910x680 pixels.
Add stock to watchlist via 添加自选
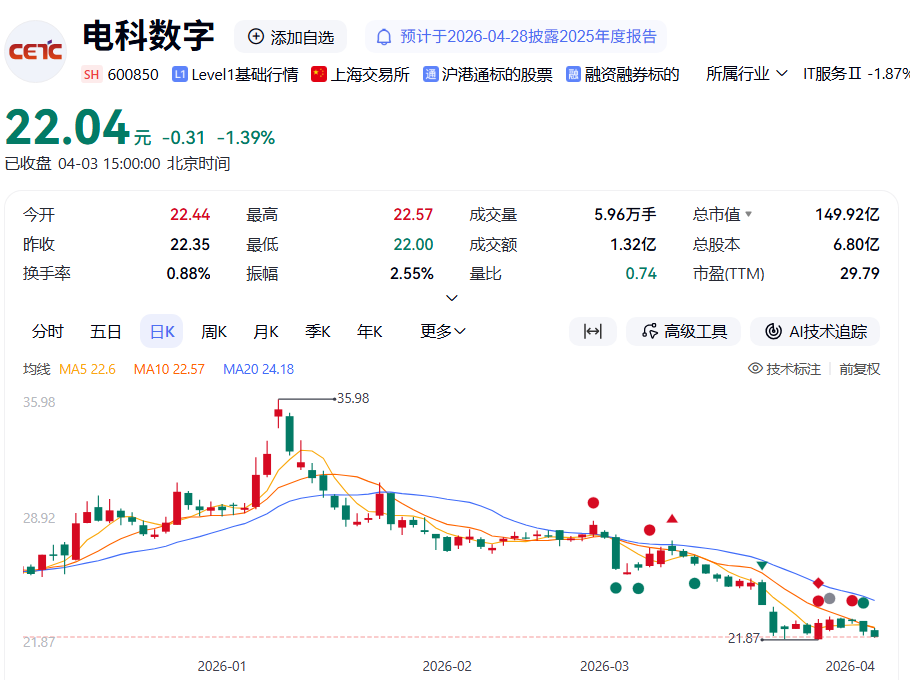290,37
